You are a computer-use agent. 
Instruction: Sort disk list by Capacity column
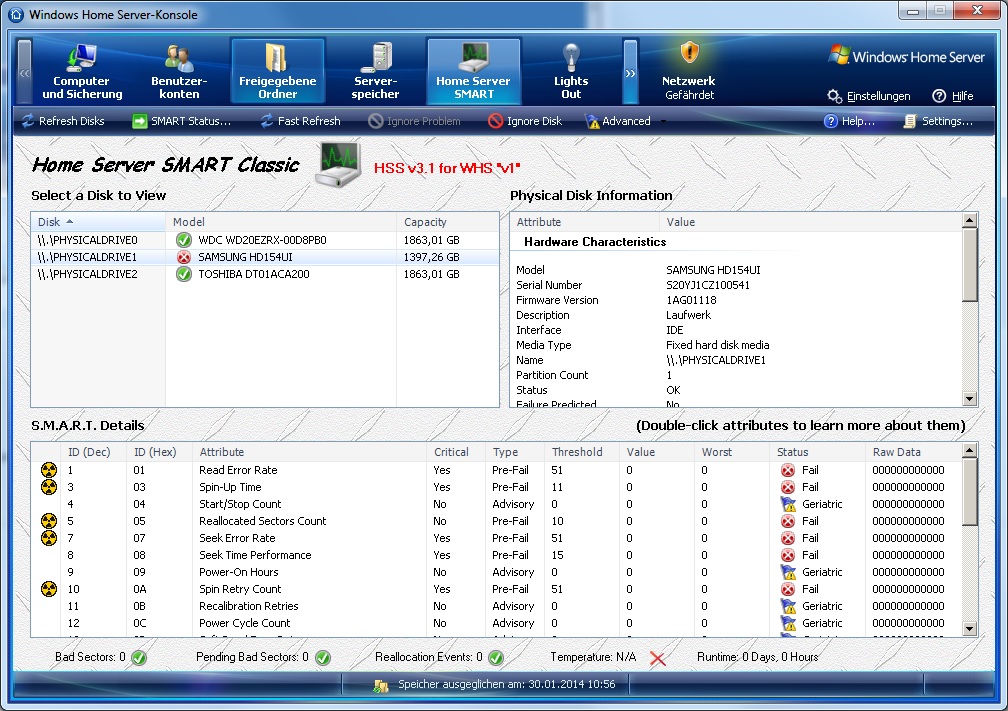(x=447, y=222)
